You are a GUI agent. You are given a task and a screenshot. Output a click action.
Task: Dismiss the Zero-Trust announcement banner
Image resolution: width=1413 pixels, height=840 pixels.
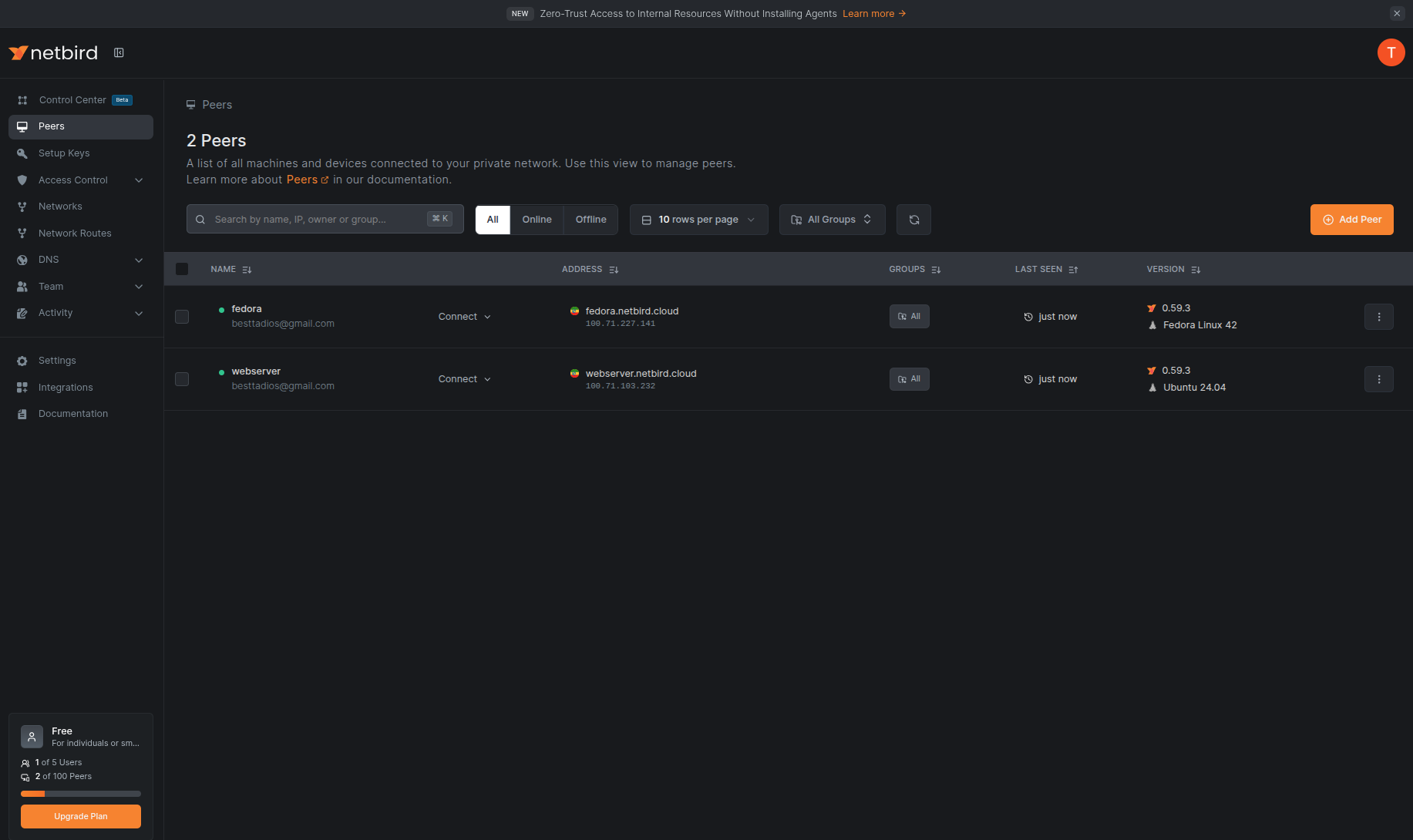point(1396,13)
